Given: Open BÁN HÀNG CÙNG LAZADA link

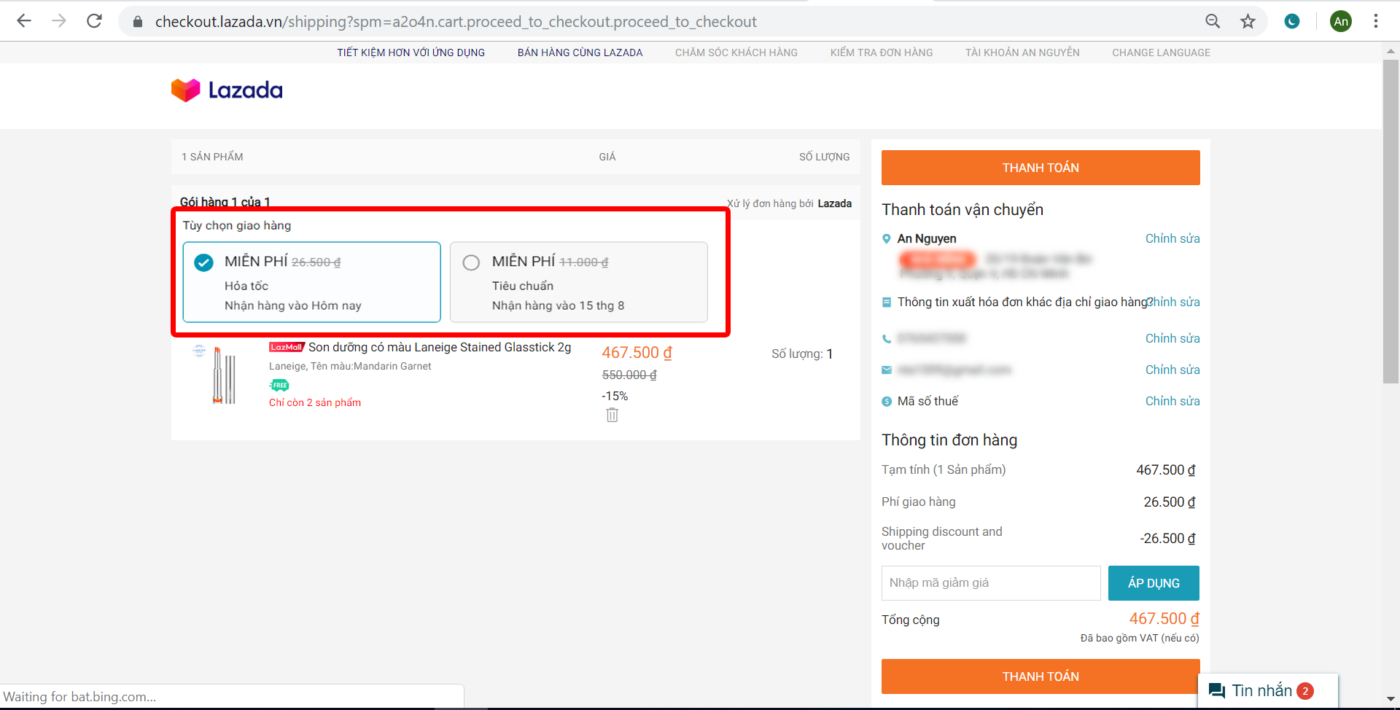Looking at the screenshot, I should click(580, 52).
